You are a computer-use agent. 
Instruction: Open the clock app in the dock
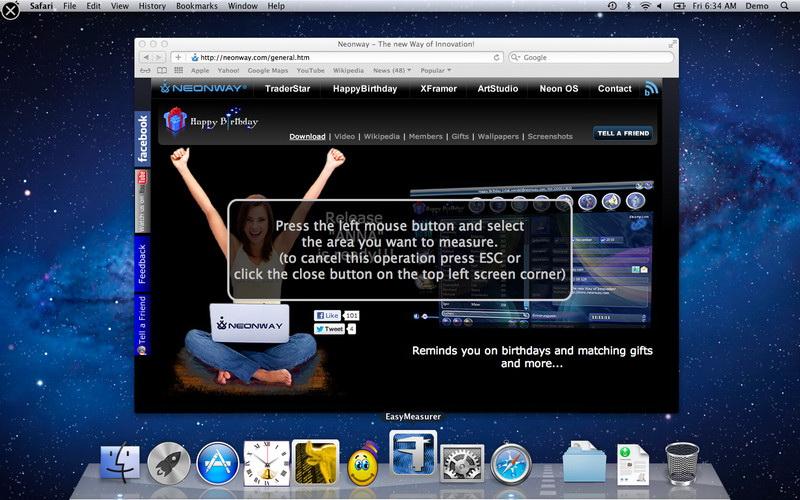click(x=266, y=463)
